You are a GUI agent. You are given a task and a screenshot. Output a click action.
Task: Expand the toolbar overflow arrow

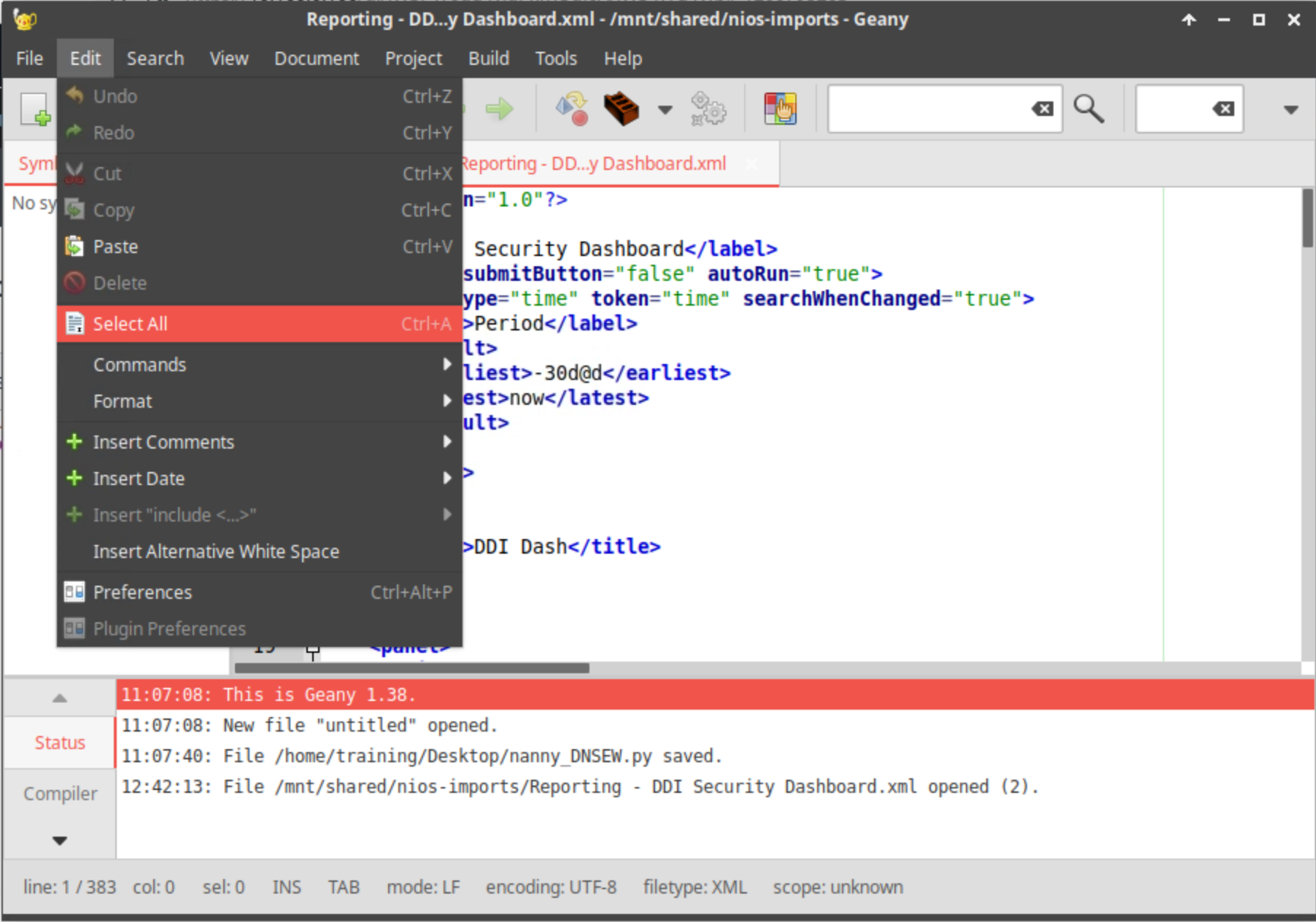1290,110
